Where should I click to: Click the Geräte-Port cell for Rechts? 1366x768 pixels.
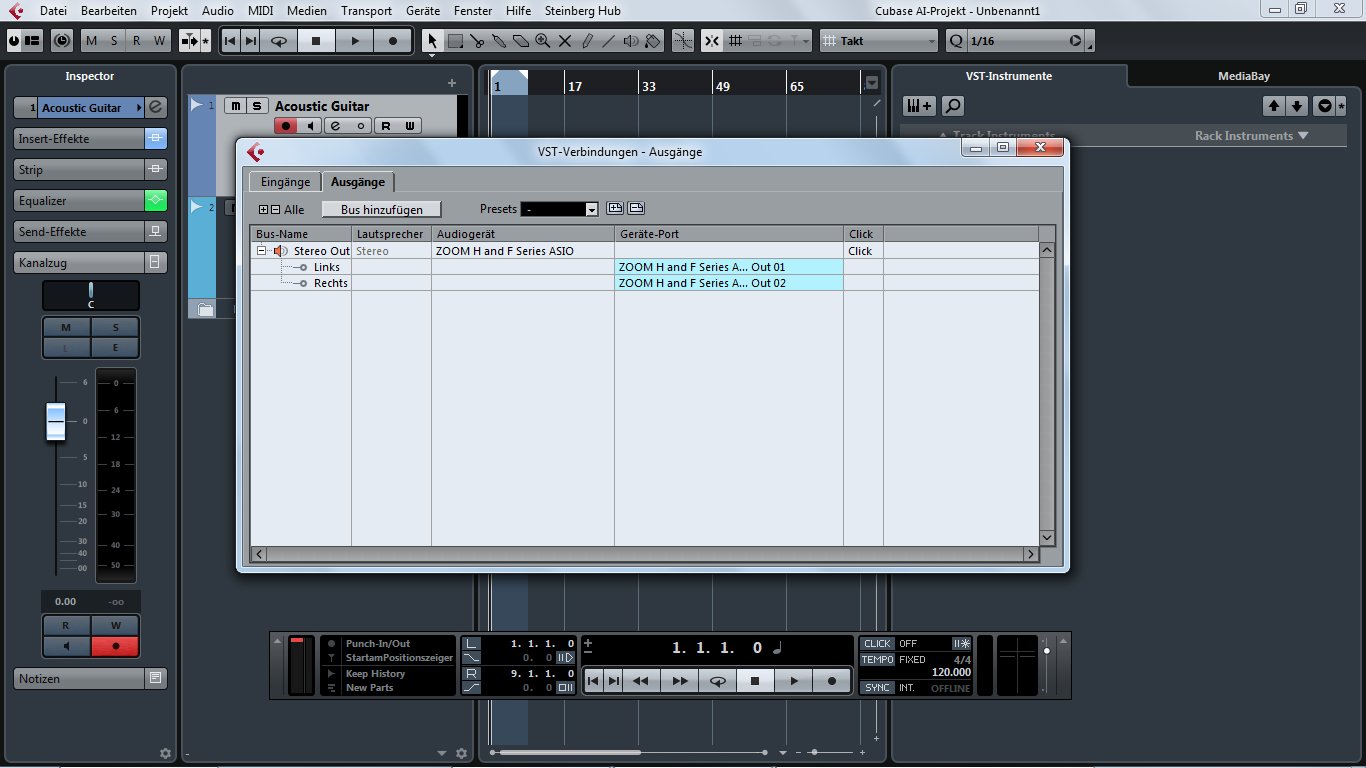click(x=729, y=283)
